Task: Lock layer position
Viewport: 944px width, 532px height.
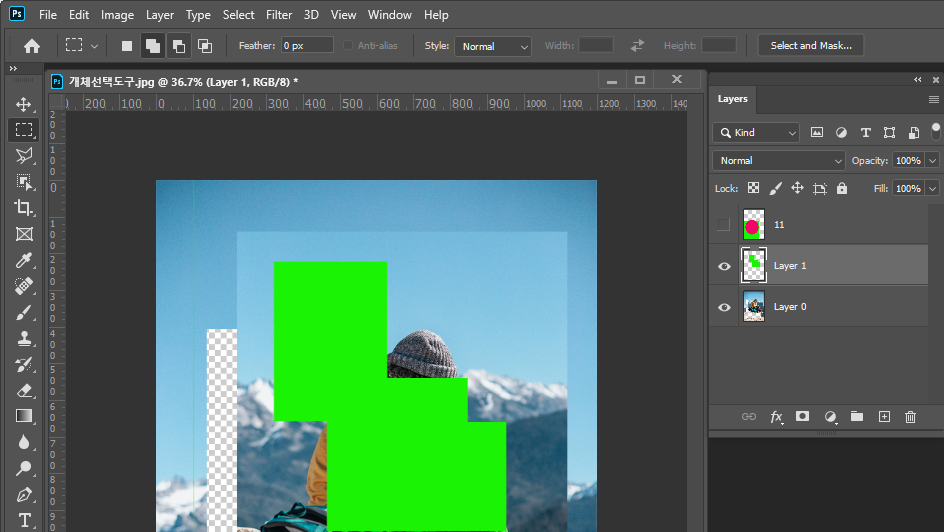Action: coord(797,188)
